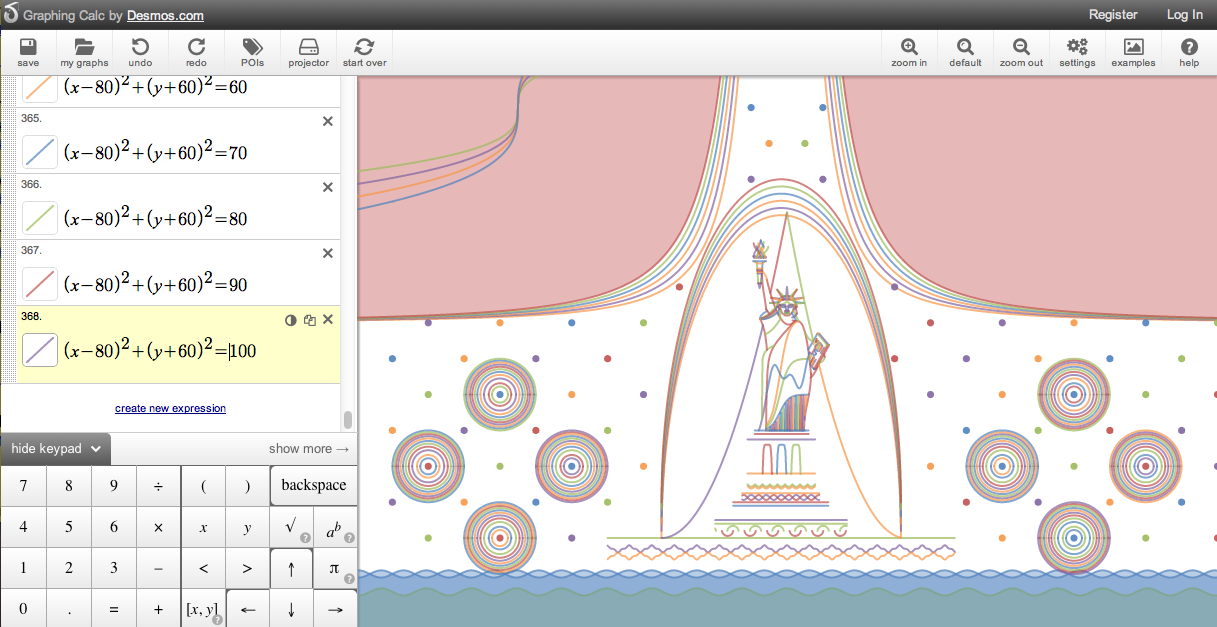Screen dimensions: 1217x627
Task: Click expression 368 equation field
Action: click(x=160, y=350)
